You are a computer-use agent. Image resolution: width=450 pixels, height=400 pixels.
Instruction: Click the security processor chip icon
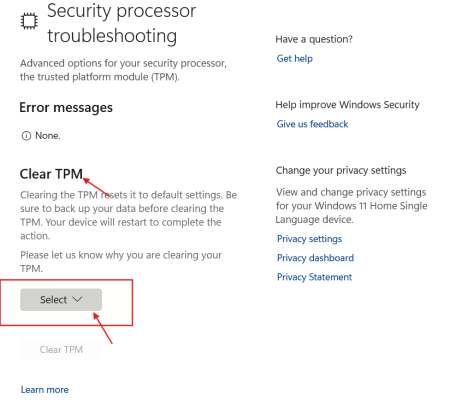pos(29,21)
